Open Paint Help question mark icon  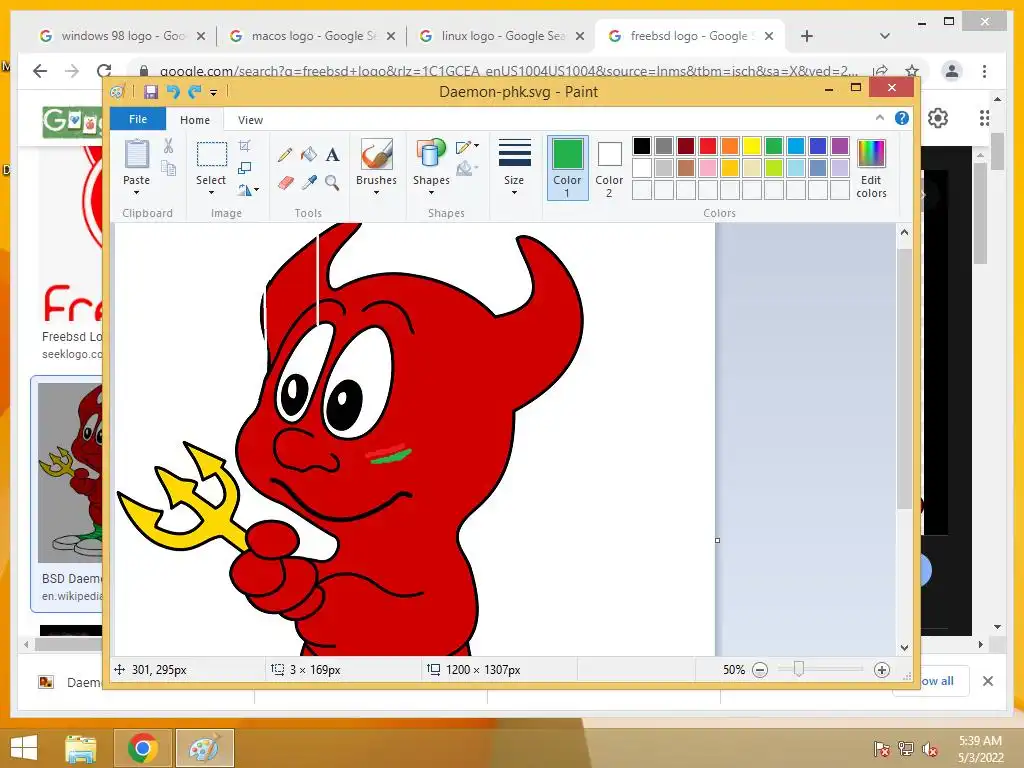coord(902,118)
